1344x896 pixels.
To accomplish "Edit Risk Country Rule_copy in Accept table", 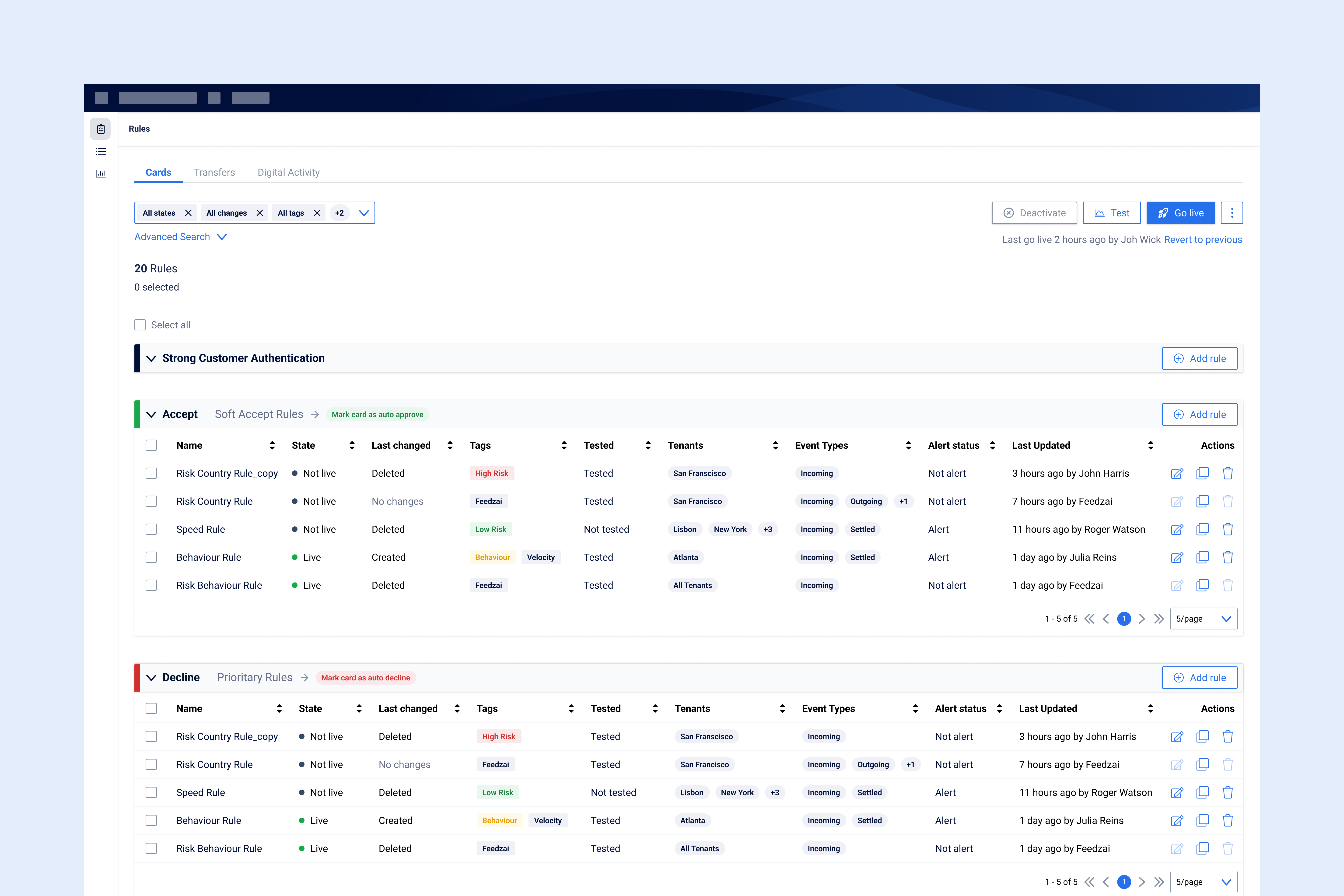I will coord(1177,473).
